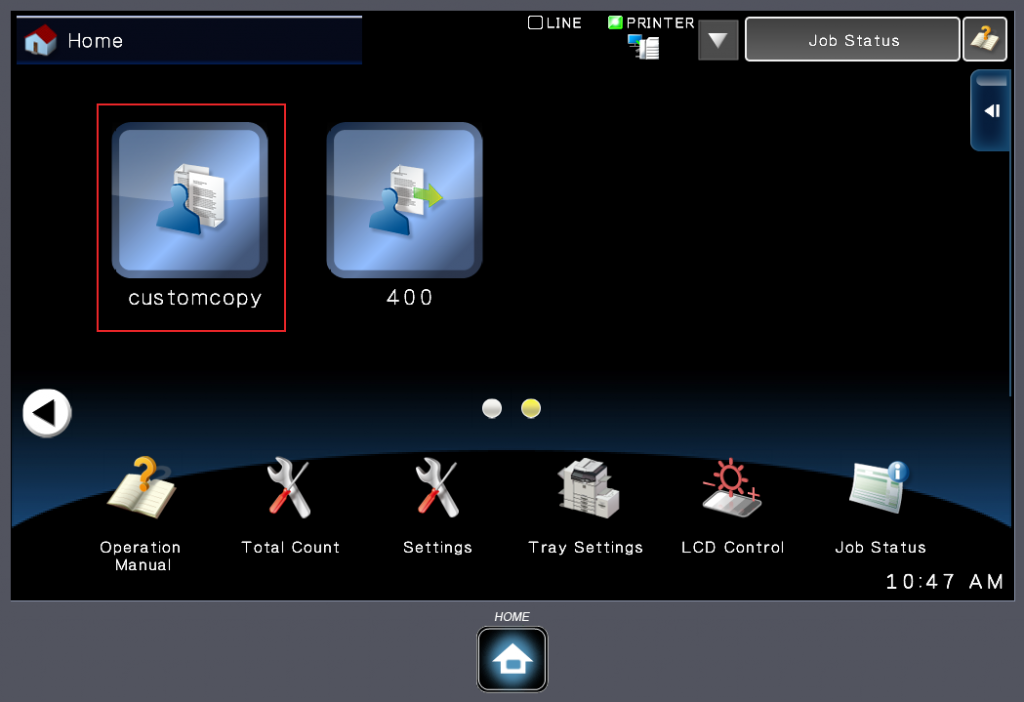1024x702 pixels.
Task: Click the Job Status button at top
Action: click(x=853, y=40)
